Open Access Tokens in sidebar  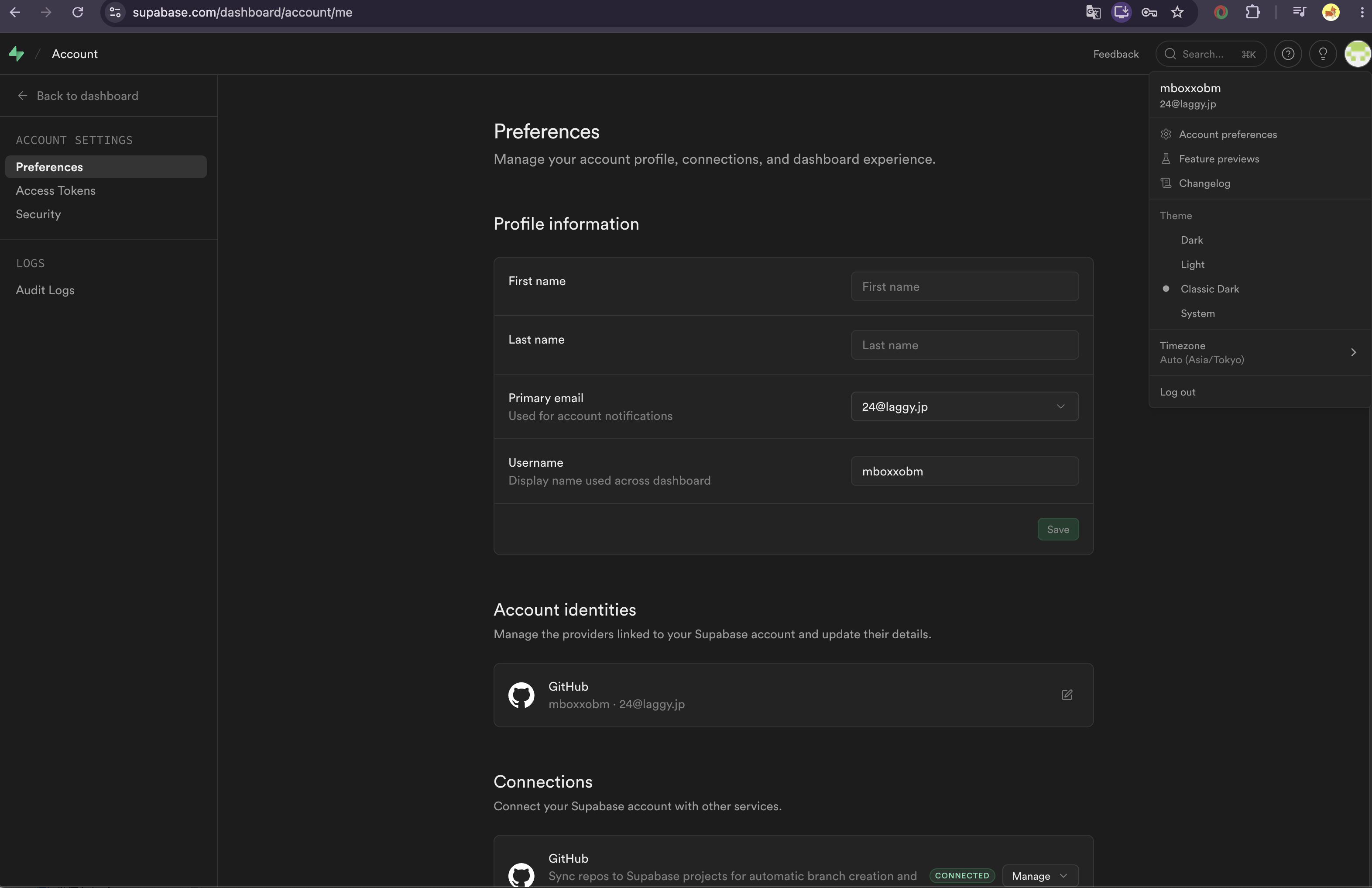(x=56, y=190)
